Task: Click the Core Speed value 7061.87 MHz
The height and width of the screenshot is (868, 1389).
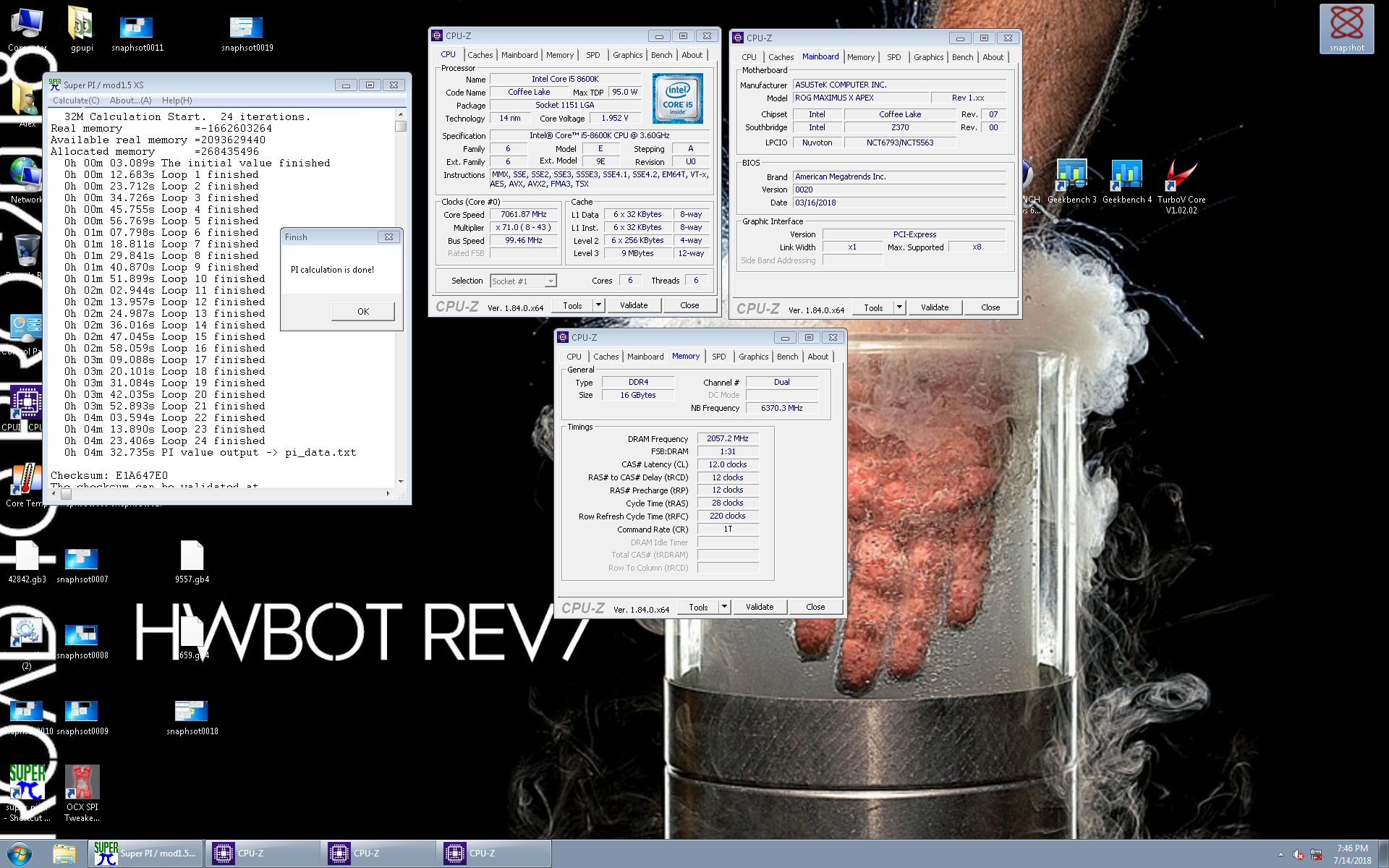Action: tap(524, 214)
